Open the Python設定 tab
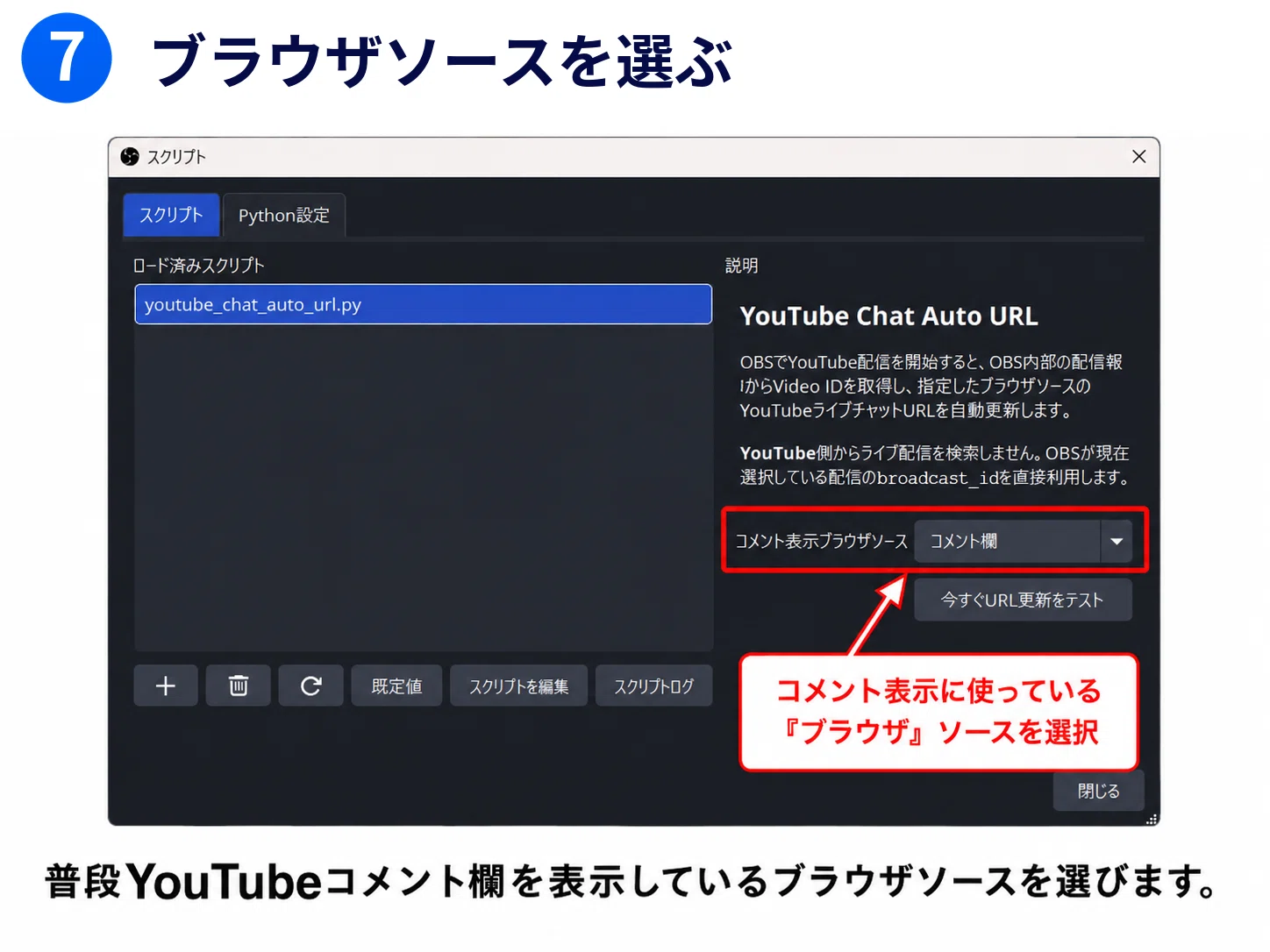 [x=284, y=215]
